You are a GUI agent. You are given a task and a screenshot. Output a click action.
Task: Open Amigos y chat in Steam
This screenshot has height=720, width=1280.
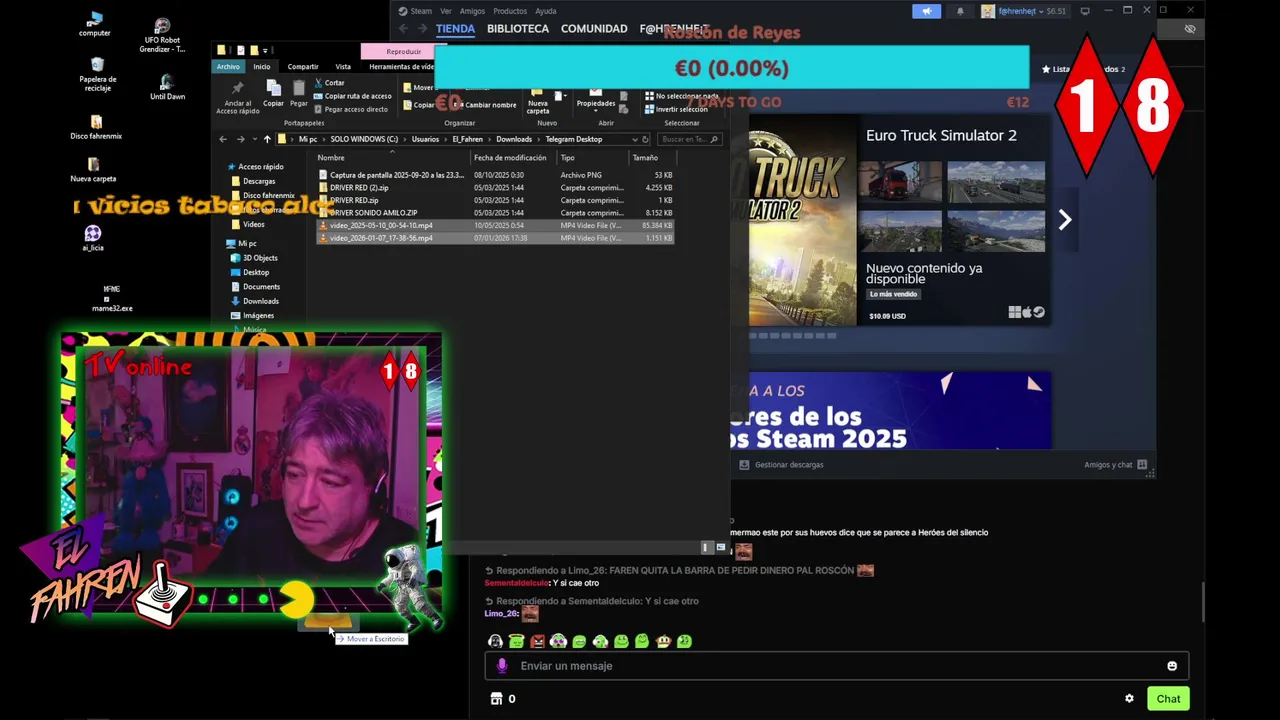coord(1115,465)
